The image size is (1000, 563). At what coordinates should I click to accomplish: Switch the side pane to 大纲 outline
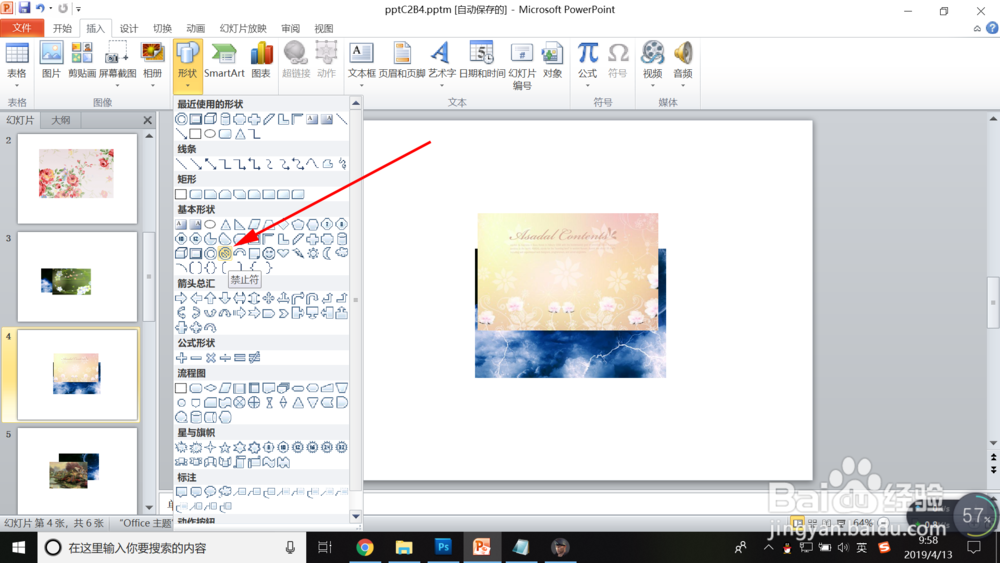click(61, 120)
